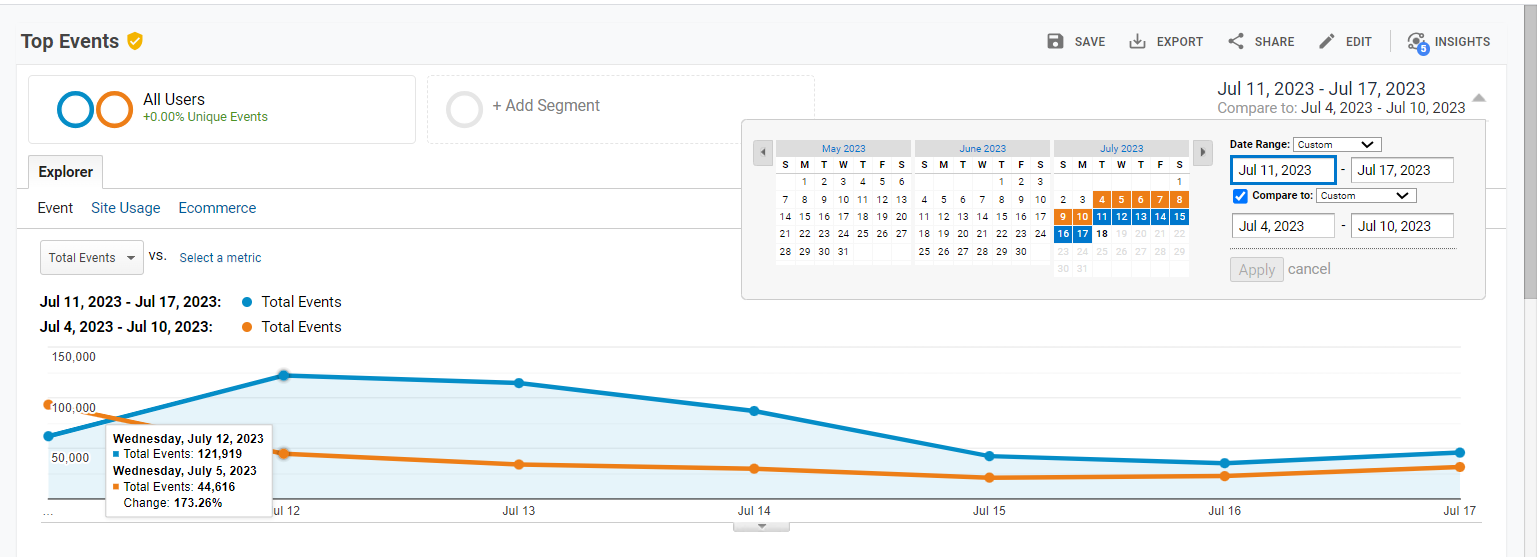Click Select a metric link
Viewport: 1537px width, 557px height.
click(220, 258)
